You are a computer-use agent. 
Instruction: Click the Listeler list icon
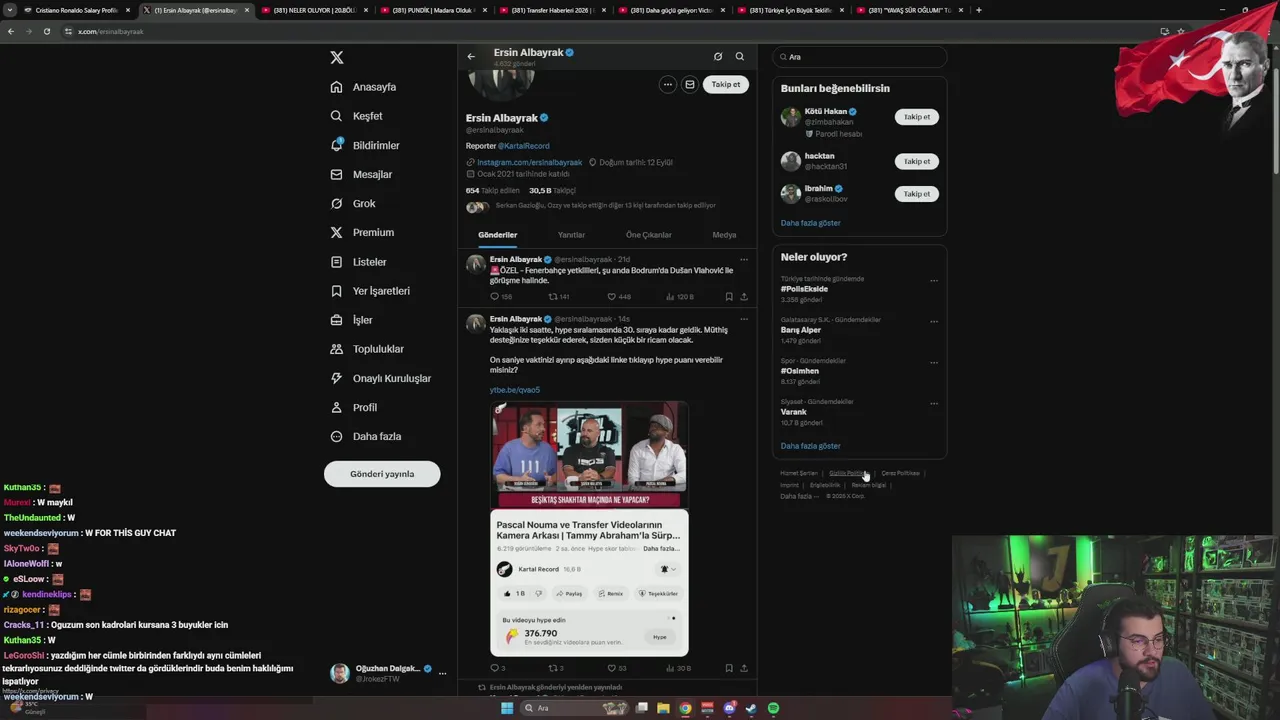click(x=337, y=262)
